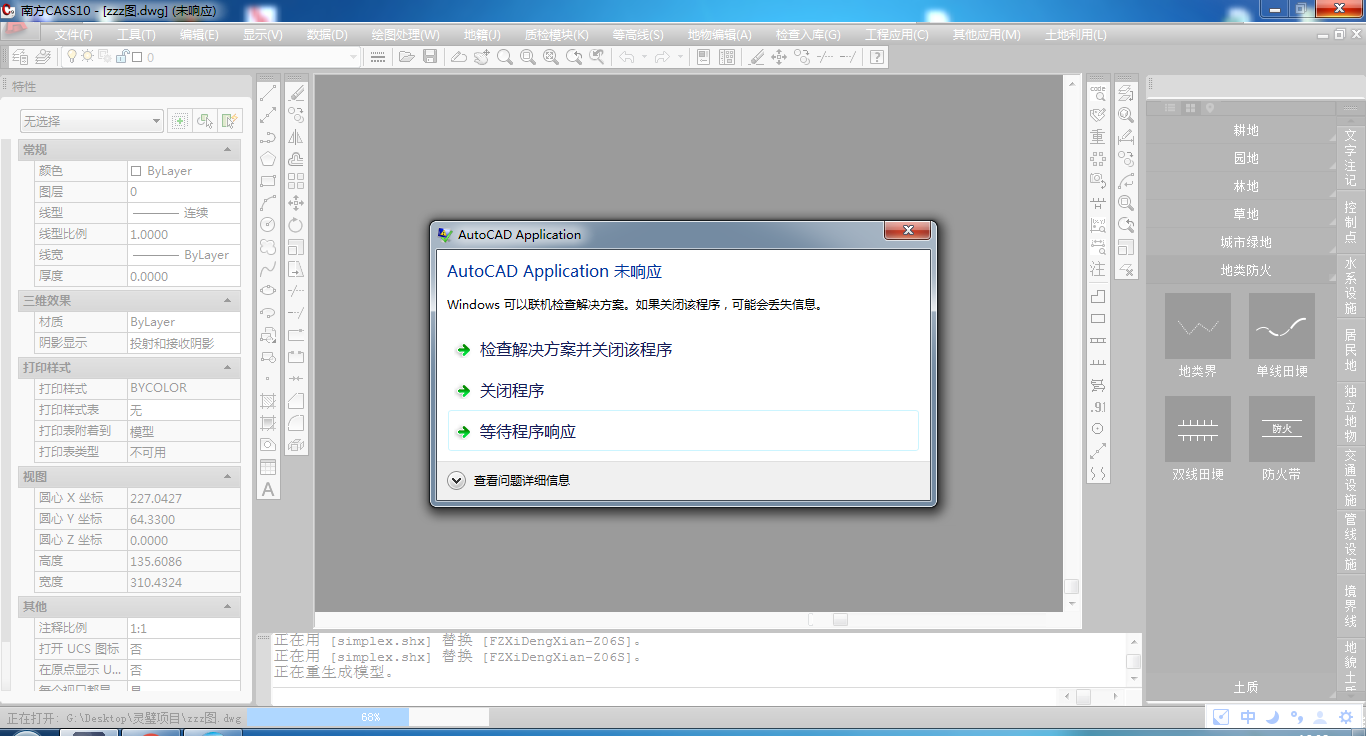Click the IME 中 language indicator in tray
This screenshot has height=736, width=1366.
tap(1248, 717)
